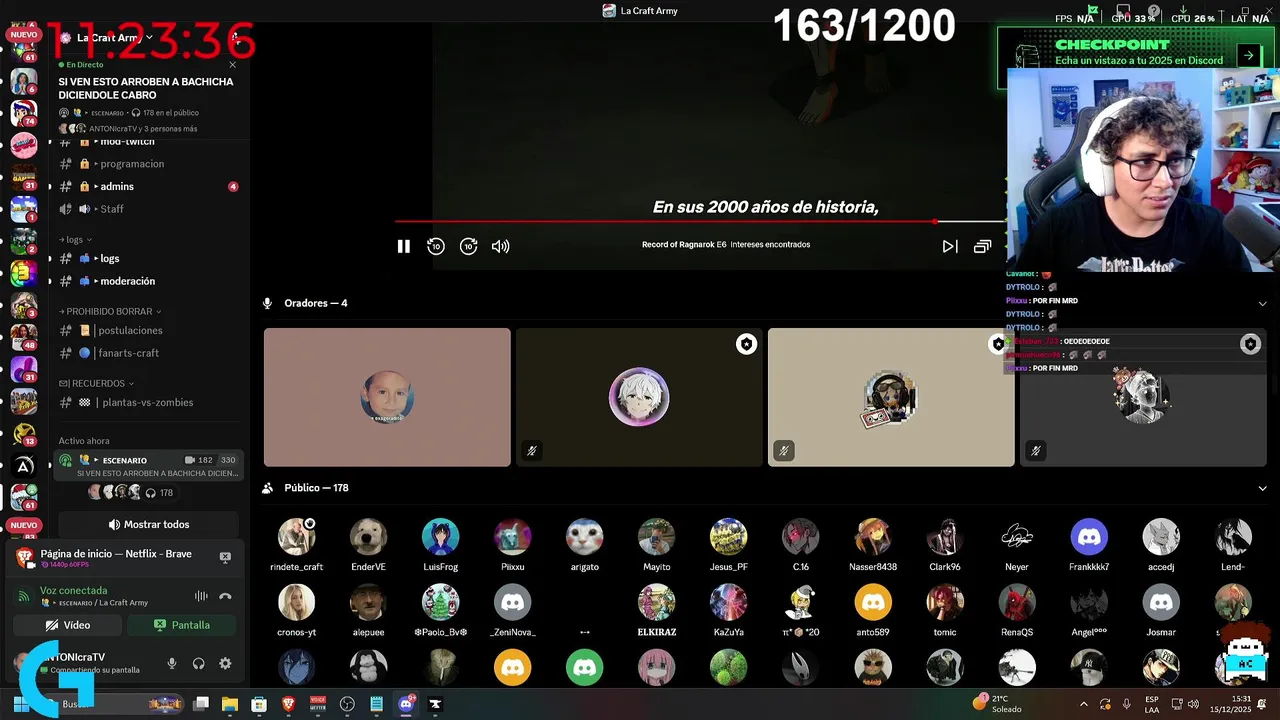Collapse the Público section

click(x=1262, y=488)
